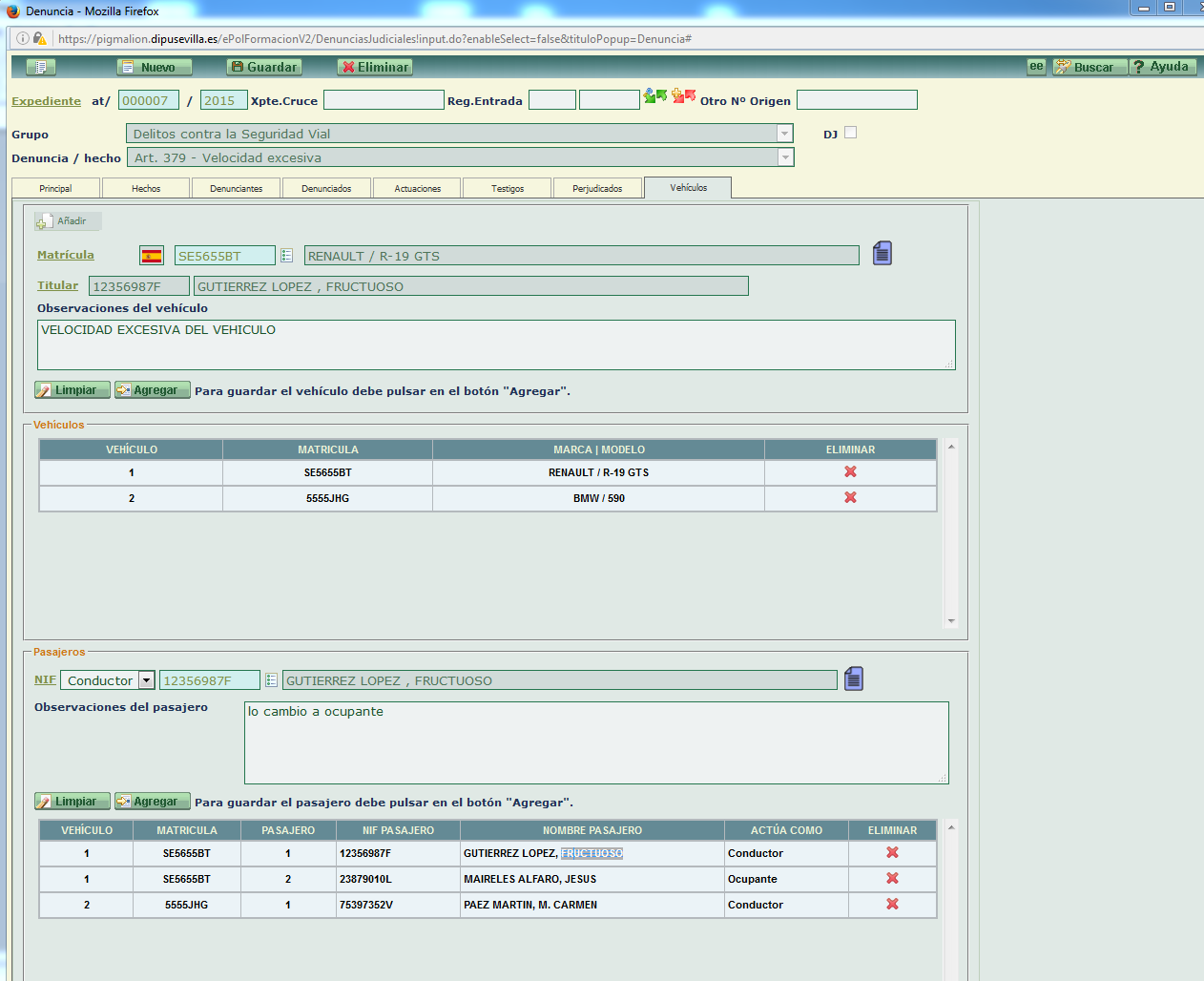Click the Spanish flag country icon
The width and height of the screenshot is (1204, 981).
click(x=151, y=256)
